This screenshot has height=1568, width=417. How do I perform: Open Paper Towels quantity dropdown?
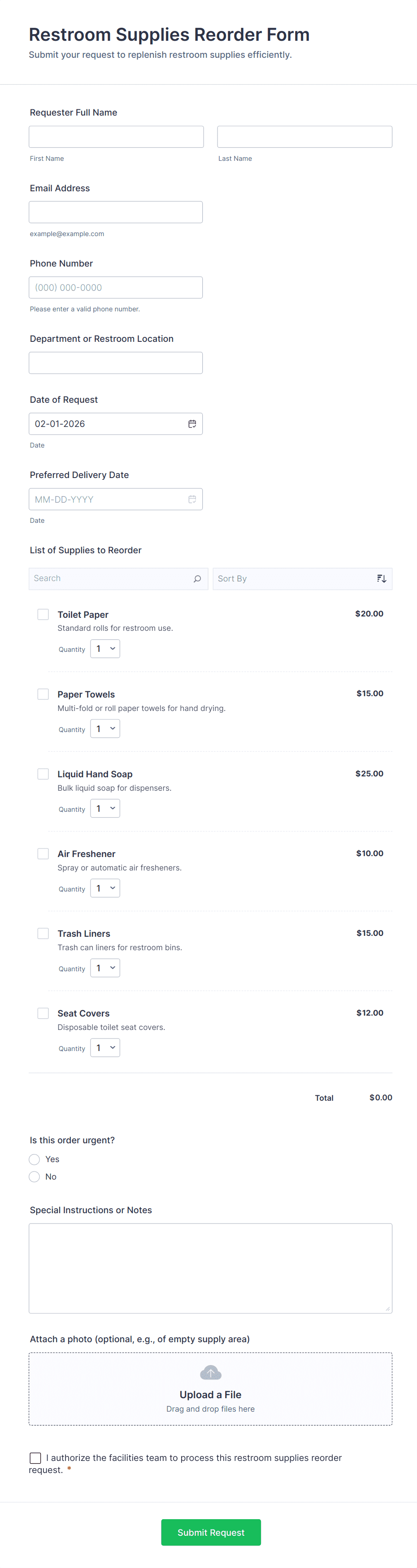105,728
